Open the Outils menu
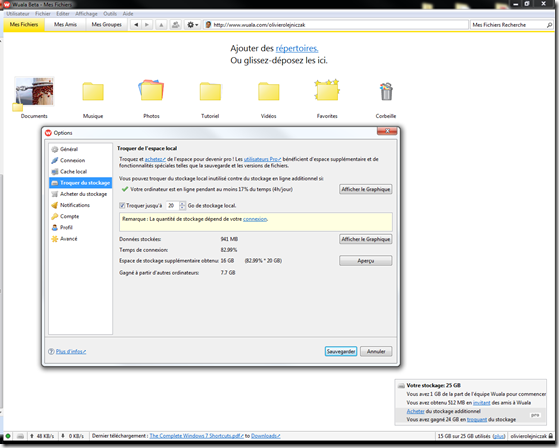 pyautogui.click(x=110, y=14)
